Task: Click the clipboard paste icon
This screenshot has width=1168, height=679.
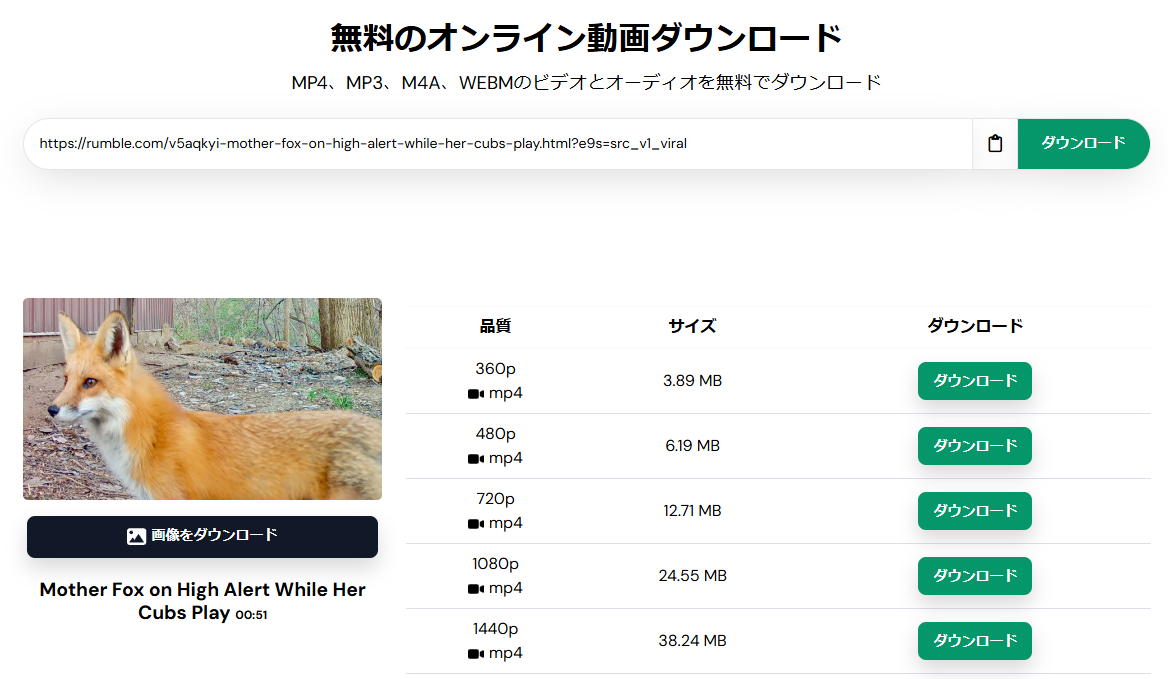Action: click(994, 143)
